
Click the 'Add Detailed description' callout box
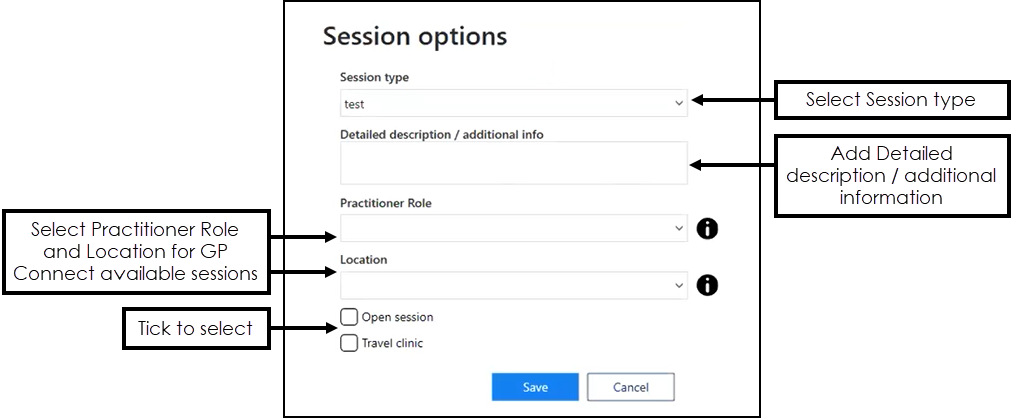click(x=892, y=175)
